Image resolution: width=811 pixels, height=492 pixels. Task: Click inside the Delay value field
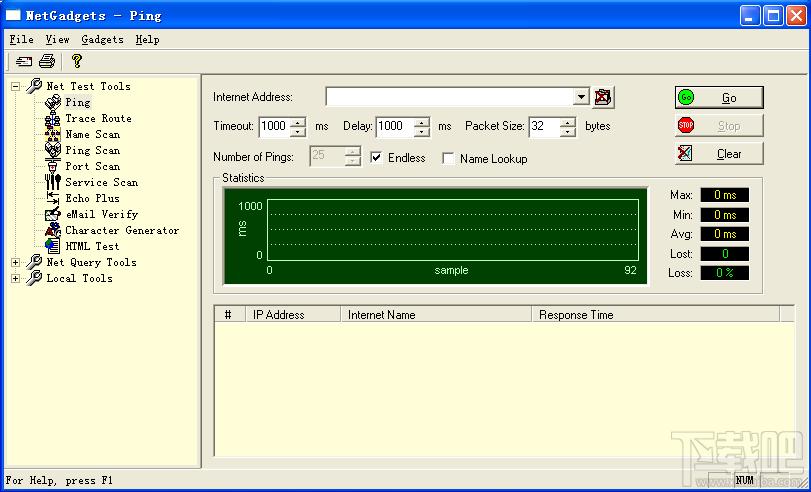point(395,126)
